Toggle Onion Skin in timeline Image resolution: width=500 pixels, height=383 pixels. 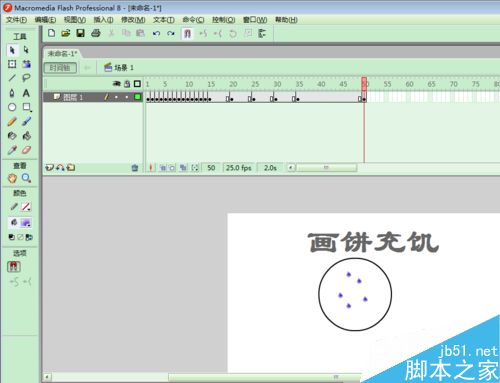[x=163, y=168]
